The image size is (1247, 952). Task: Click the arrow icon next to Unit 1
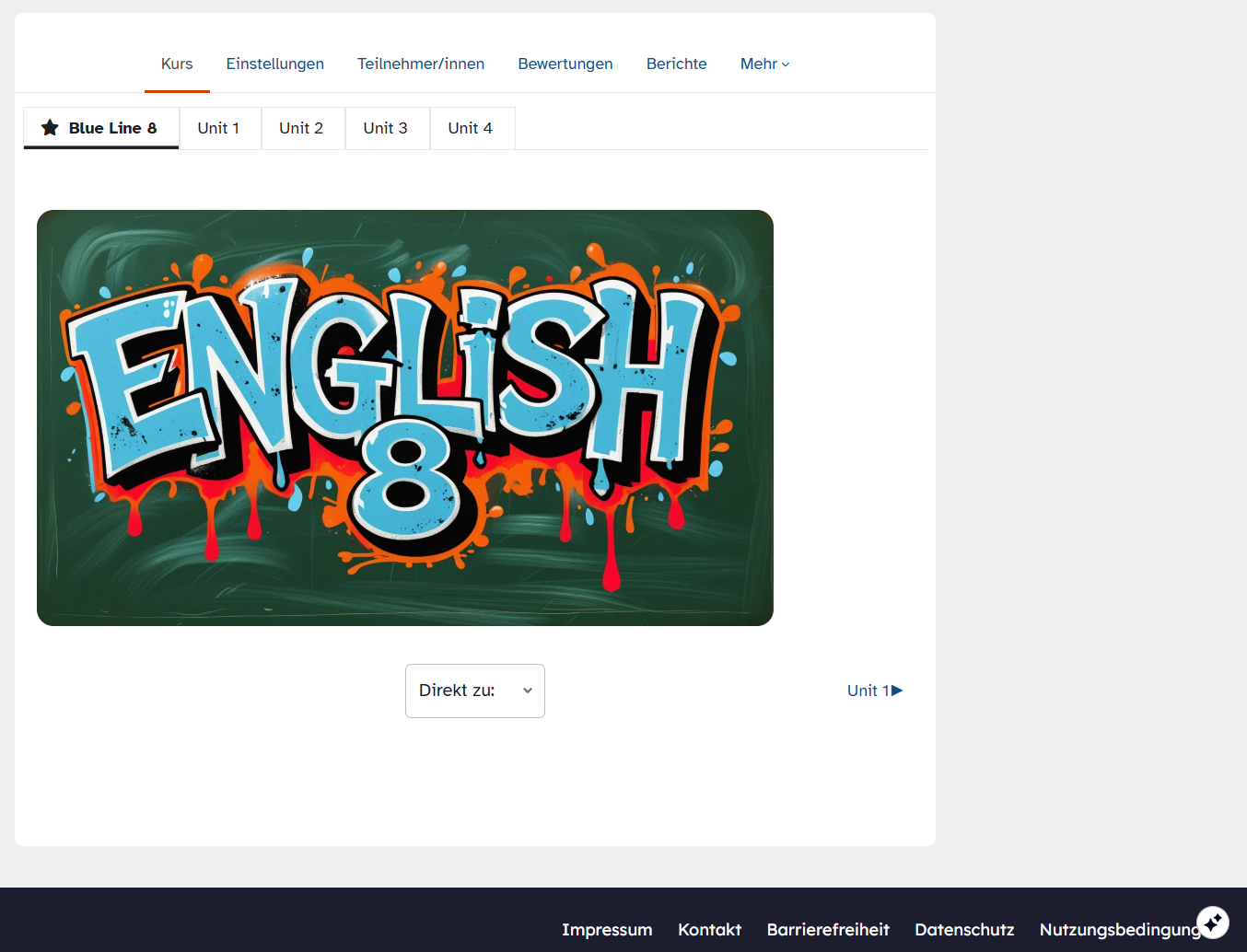point(897,691)
